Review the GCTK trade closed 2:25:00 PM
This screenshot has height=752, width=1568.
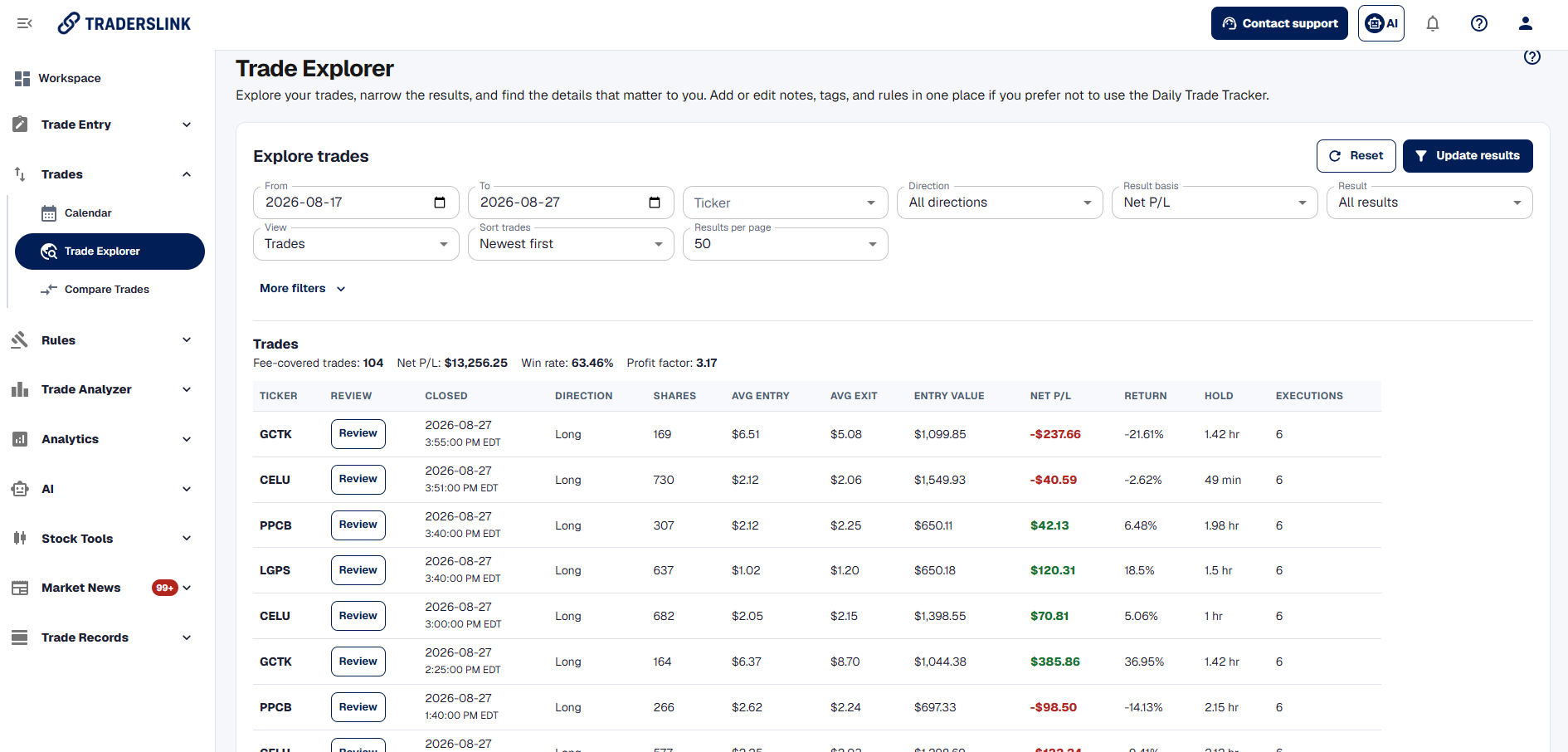[x=358, y=662]
